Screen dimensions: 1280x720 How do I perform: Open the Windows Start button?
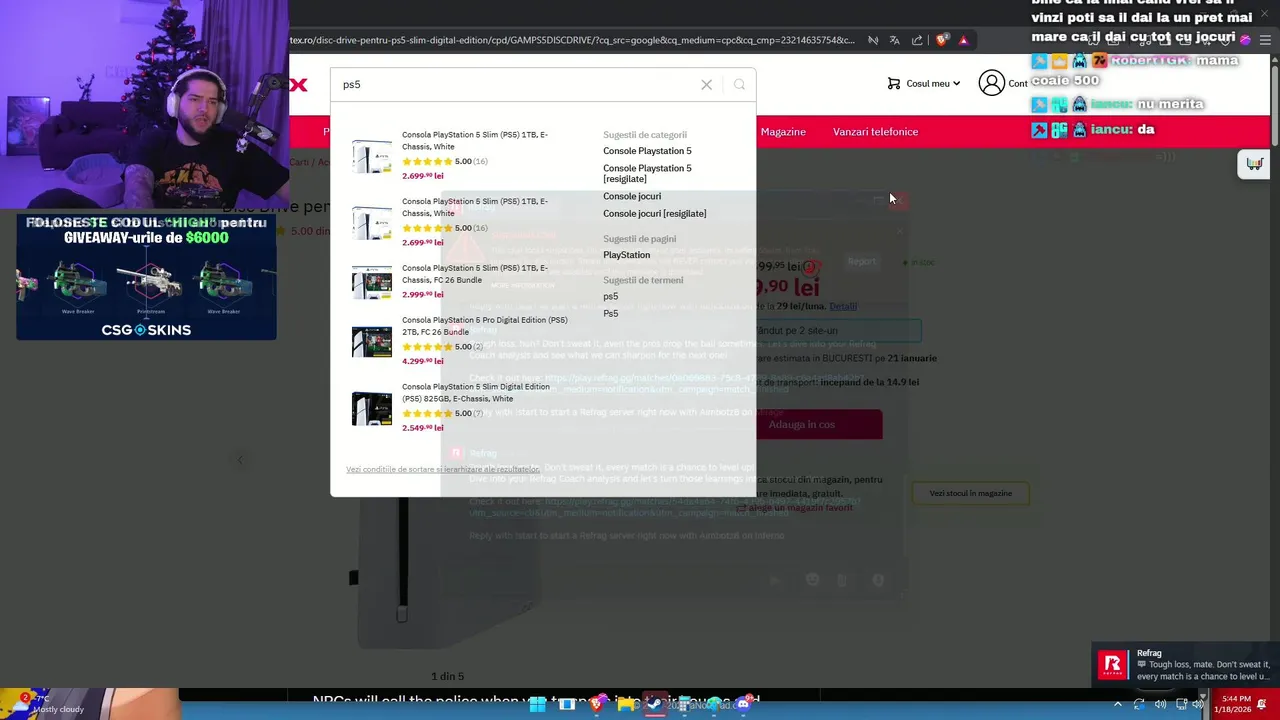pyautogui.click(x=537, y=704)
